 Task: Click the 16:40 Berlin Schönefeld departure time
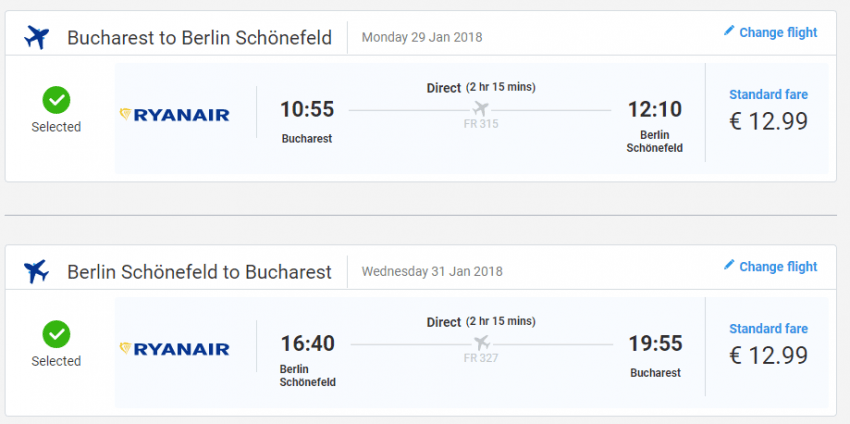[307, 344]
